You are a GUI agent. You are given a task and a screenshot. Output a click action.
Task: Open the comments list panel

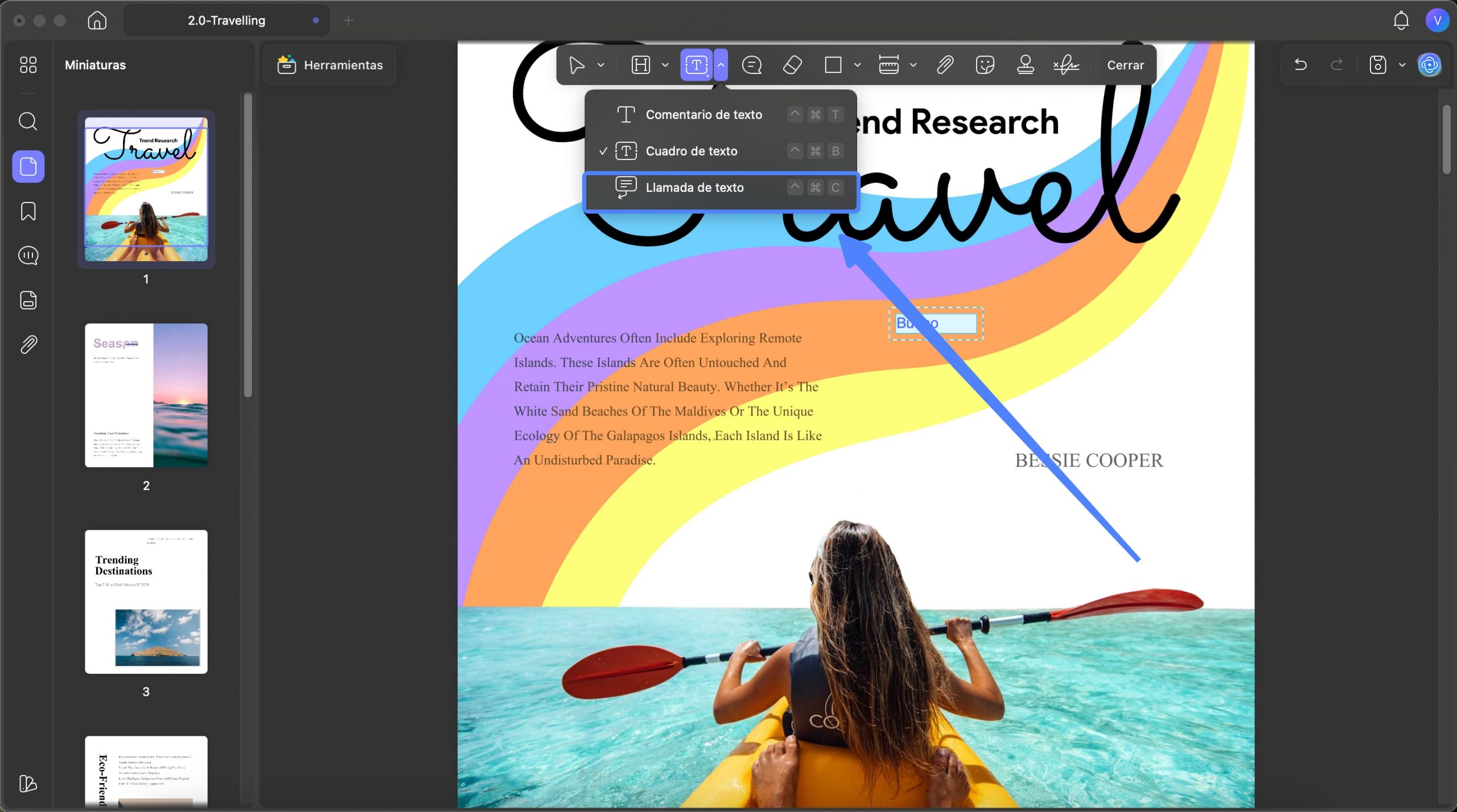[x=28, y=255]
